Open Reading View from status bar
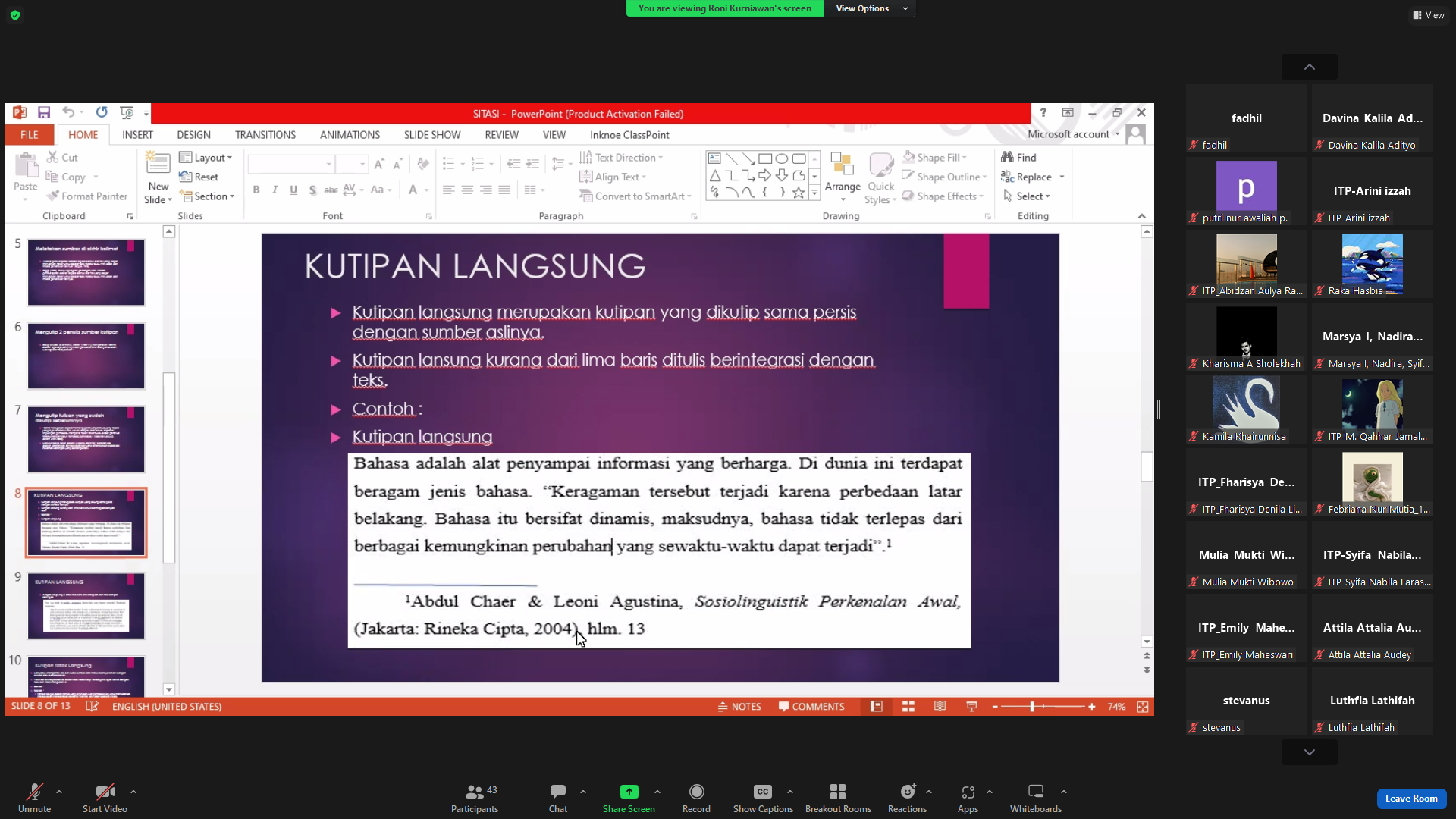 coord(940,707)
